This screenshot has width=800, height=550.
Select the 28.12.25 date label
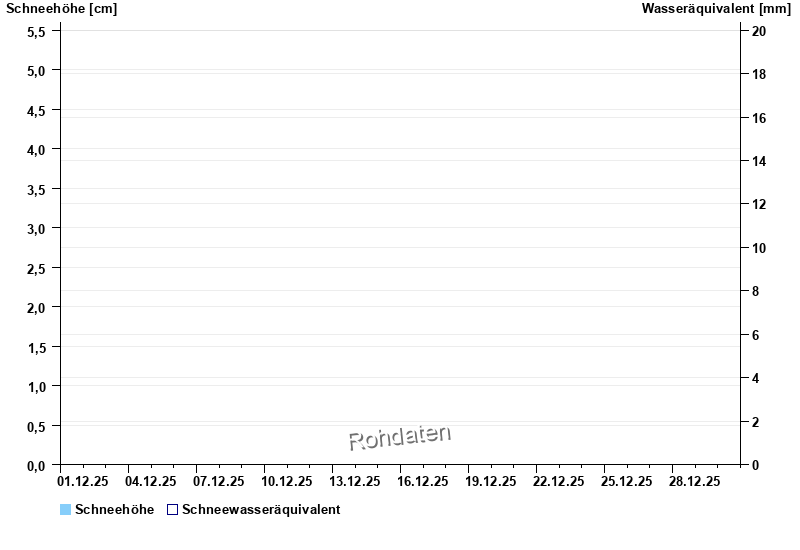click(694, 481)
